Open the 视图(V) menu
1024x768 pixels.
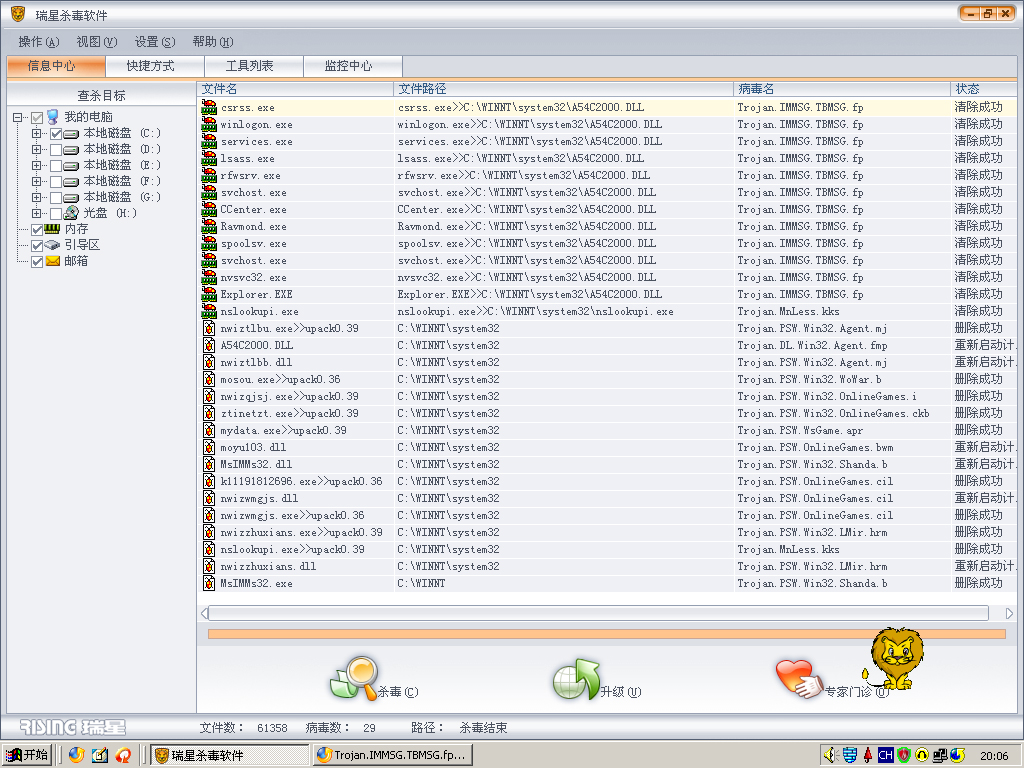tap(97, 42)
